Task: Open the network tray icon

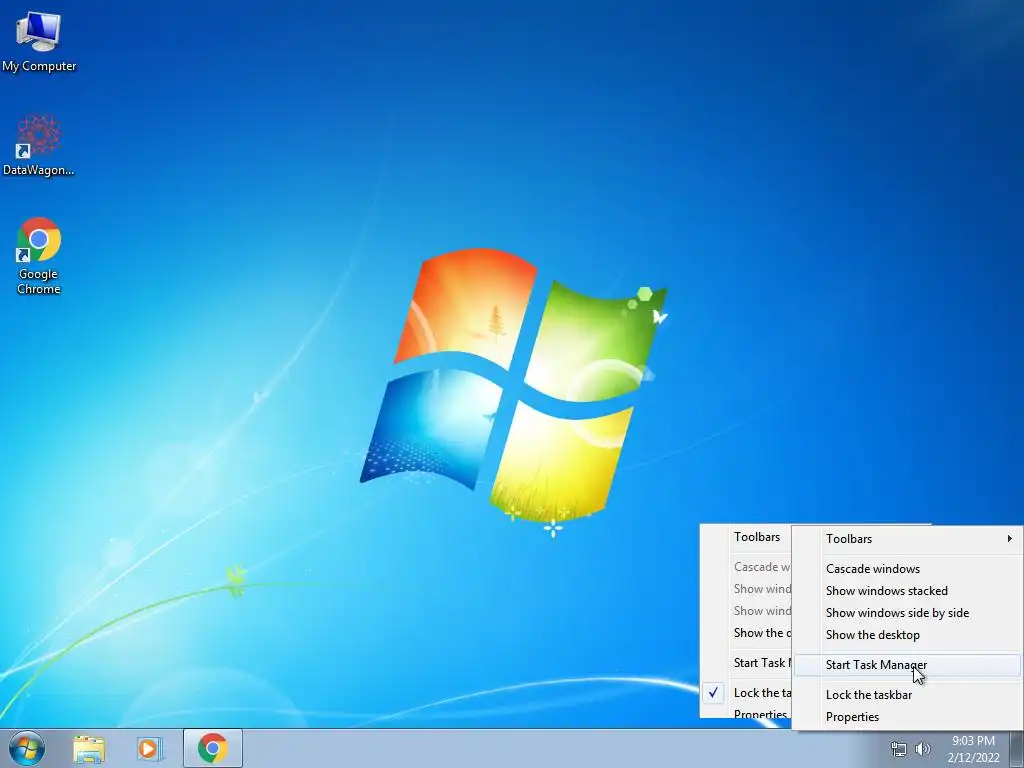Action: click(899, 749)
